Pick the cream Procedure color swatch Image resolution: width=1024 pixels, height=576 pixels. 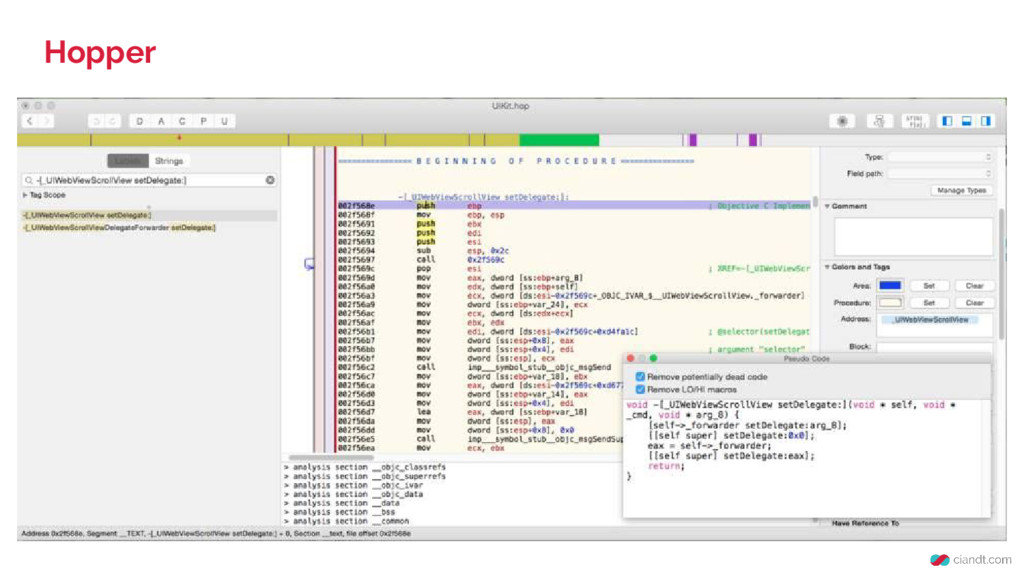890,302
